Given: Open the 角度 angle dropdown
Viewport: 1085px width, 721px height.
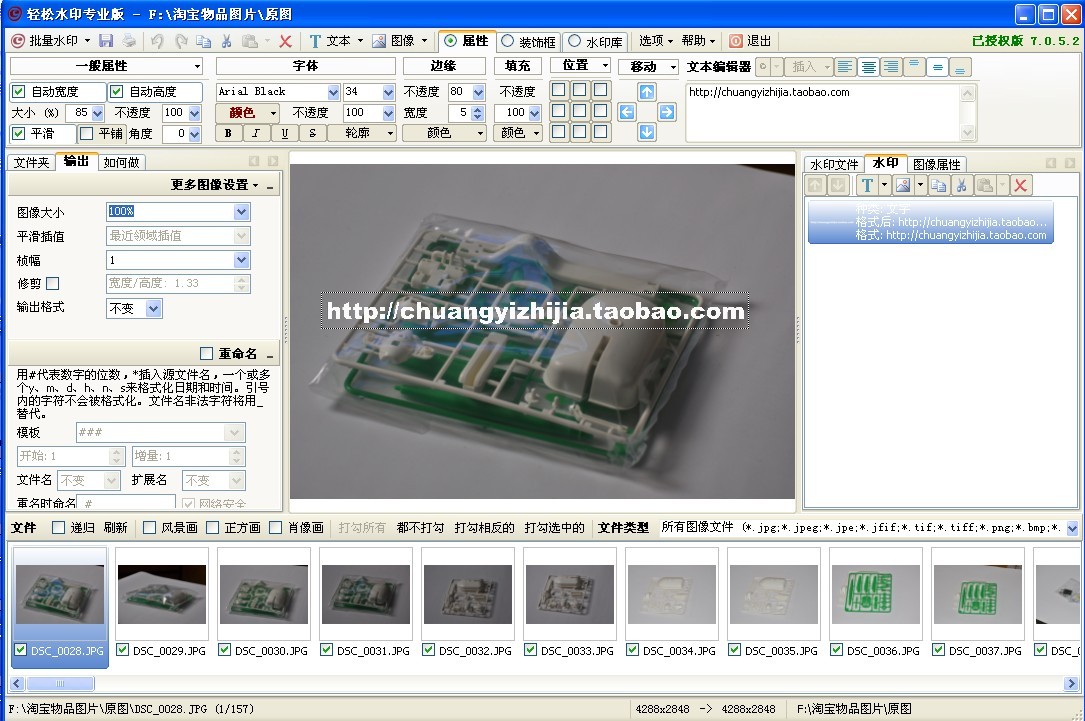Looking at the screenshot, I should coord(194,134).
